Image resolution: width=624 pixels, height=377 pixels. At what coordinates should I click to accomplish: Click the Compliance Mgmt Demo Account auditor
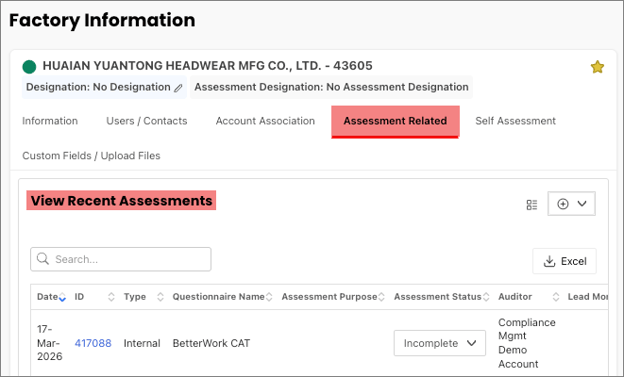(526, 343)
